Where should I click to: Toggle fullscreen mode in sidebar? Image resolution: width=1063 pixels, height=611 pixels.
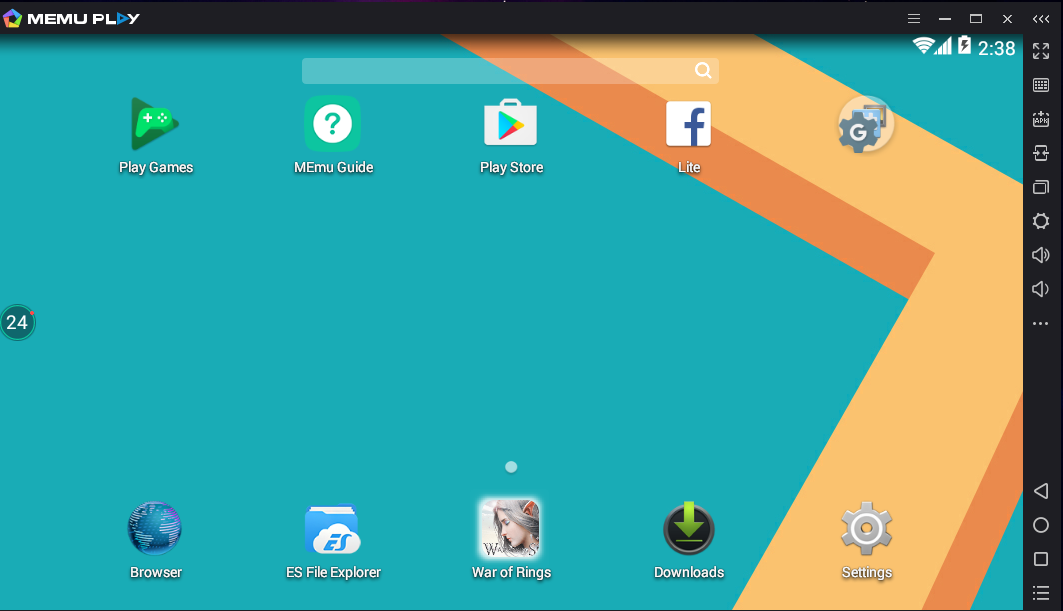pos(1041,51)
